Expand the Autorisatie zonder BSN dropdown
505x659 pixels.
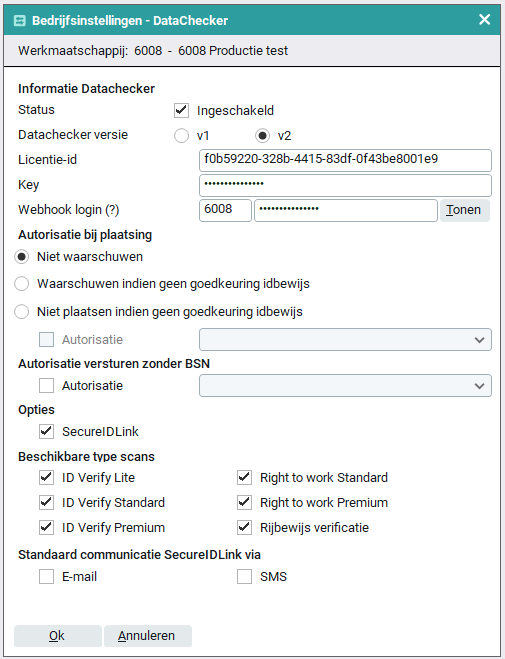point(345,386)
